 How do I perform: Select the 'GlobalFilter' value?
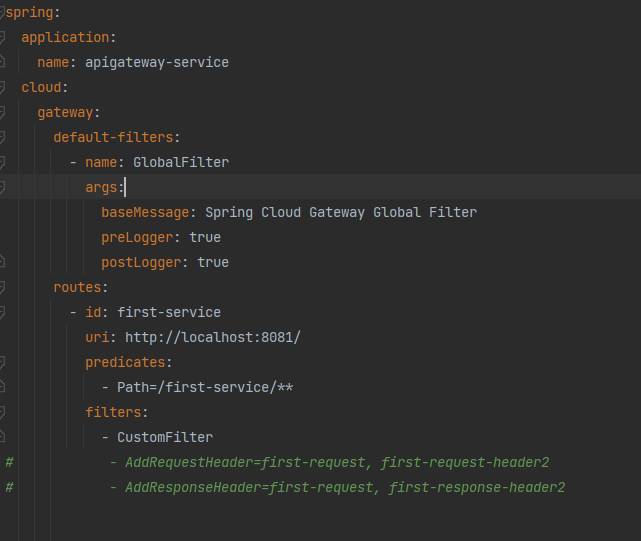pos(181,162)
